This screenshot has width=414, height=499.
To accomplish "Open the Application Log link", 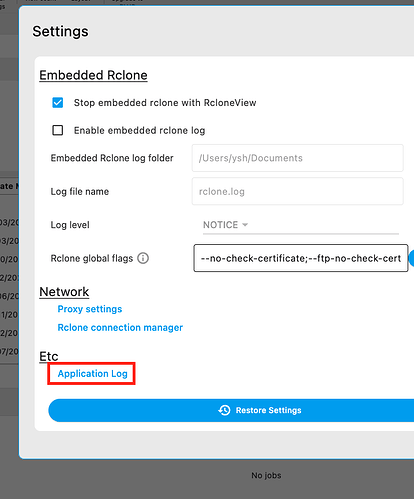I will click(92, 374).
